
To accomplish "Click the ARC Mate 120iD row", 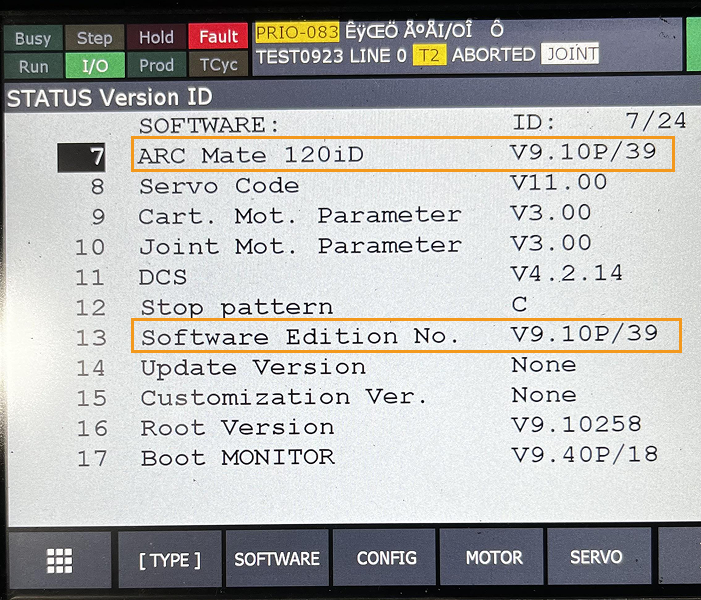I will coord(402,154).
